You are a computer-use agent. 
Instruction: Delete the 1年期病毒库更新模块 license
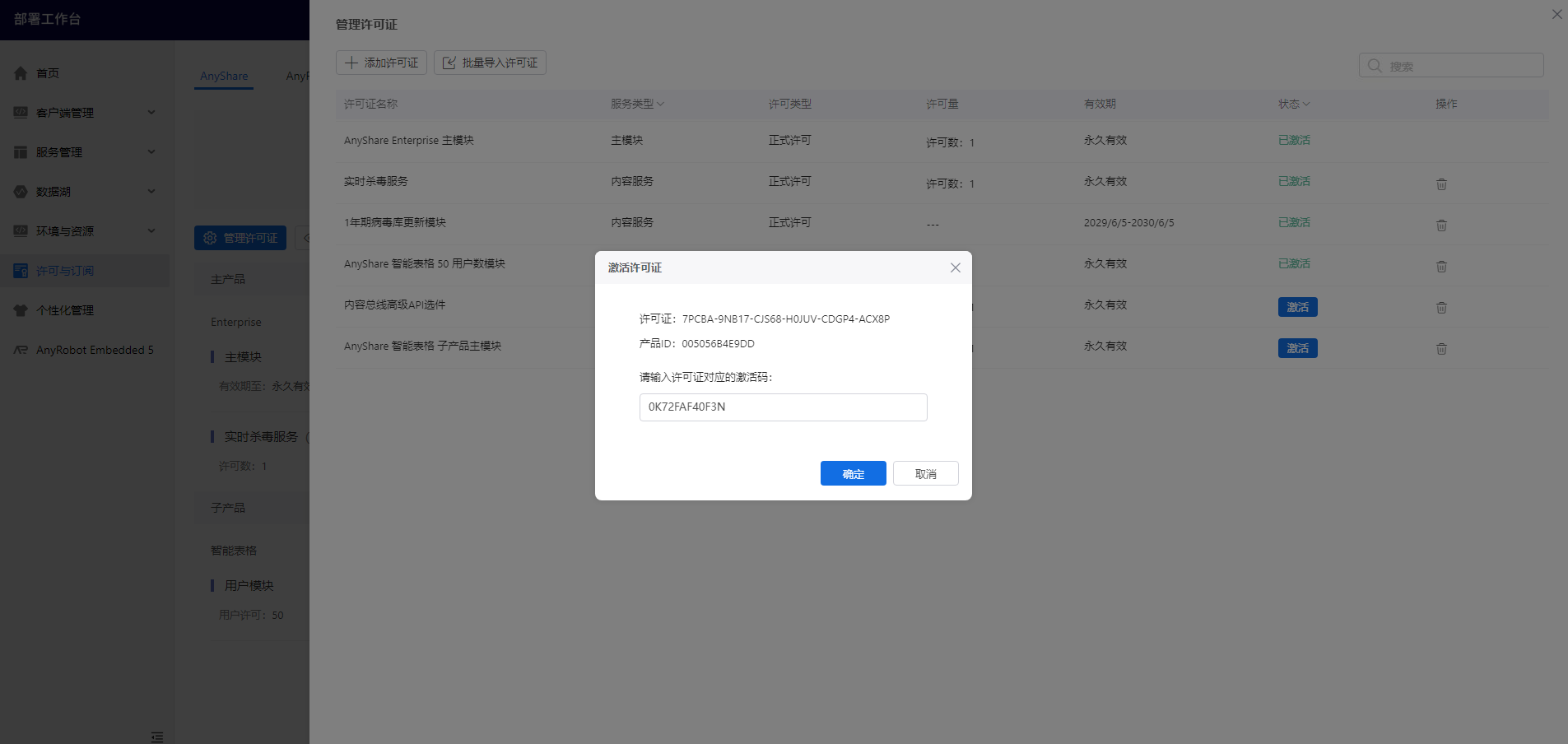click(1441, 225)
